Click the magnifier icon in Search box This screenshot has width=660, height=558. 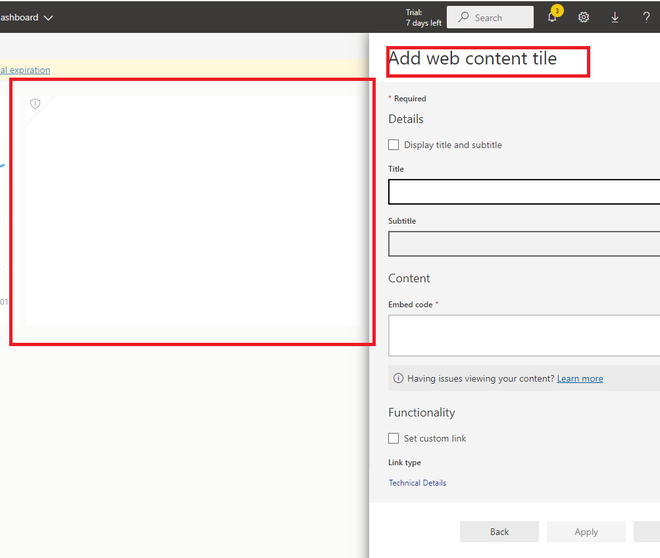tap(463, 17)
